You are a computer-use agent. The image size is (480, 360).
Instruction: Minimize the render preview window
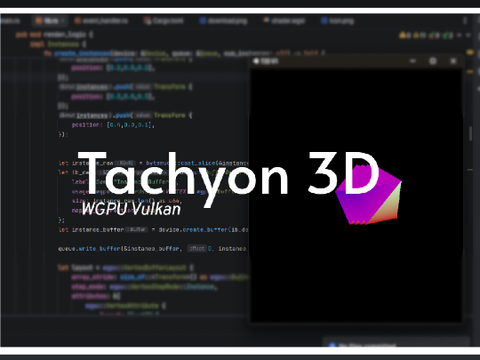[413, 61]
